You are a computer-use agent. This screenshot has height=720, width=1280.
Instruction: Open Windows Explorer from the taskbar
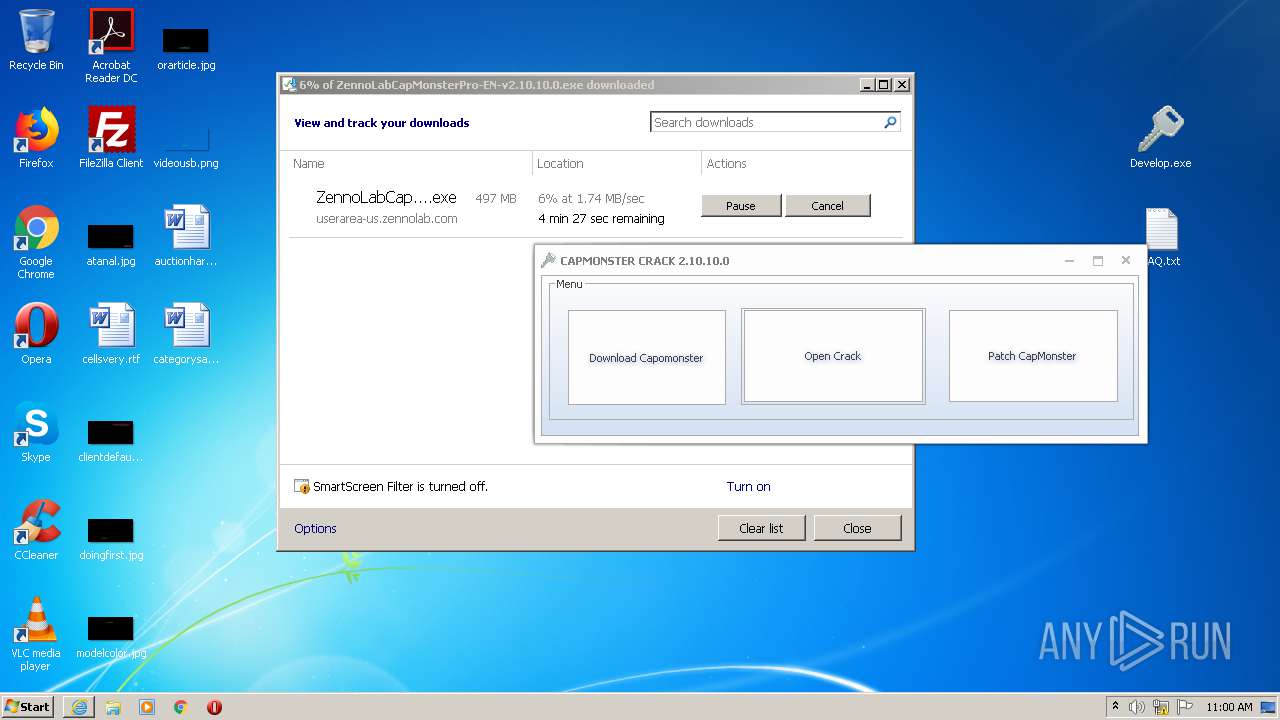(113, 707)
